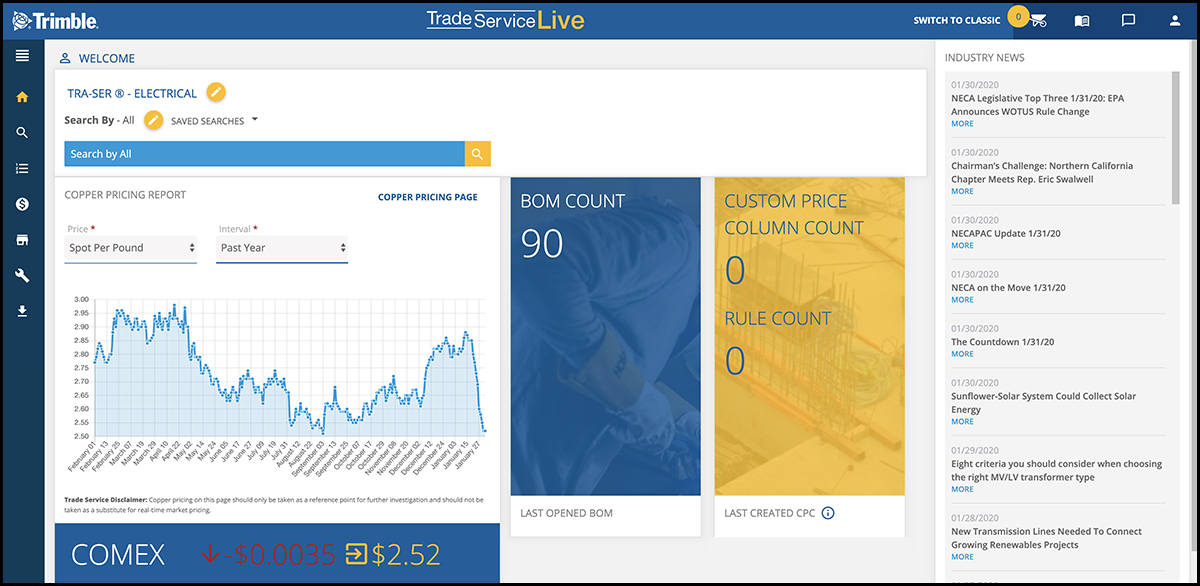The height and width of the screenshot is (586, 1200).
Task: Click the yellow magnifier search button
Action: [478, 154]
